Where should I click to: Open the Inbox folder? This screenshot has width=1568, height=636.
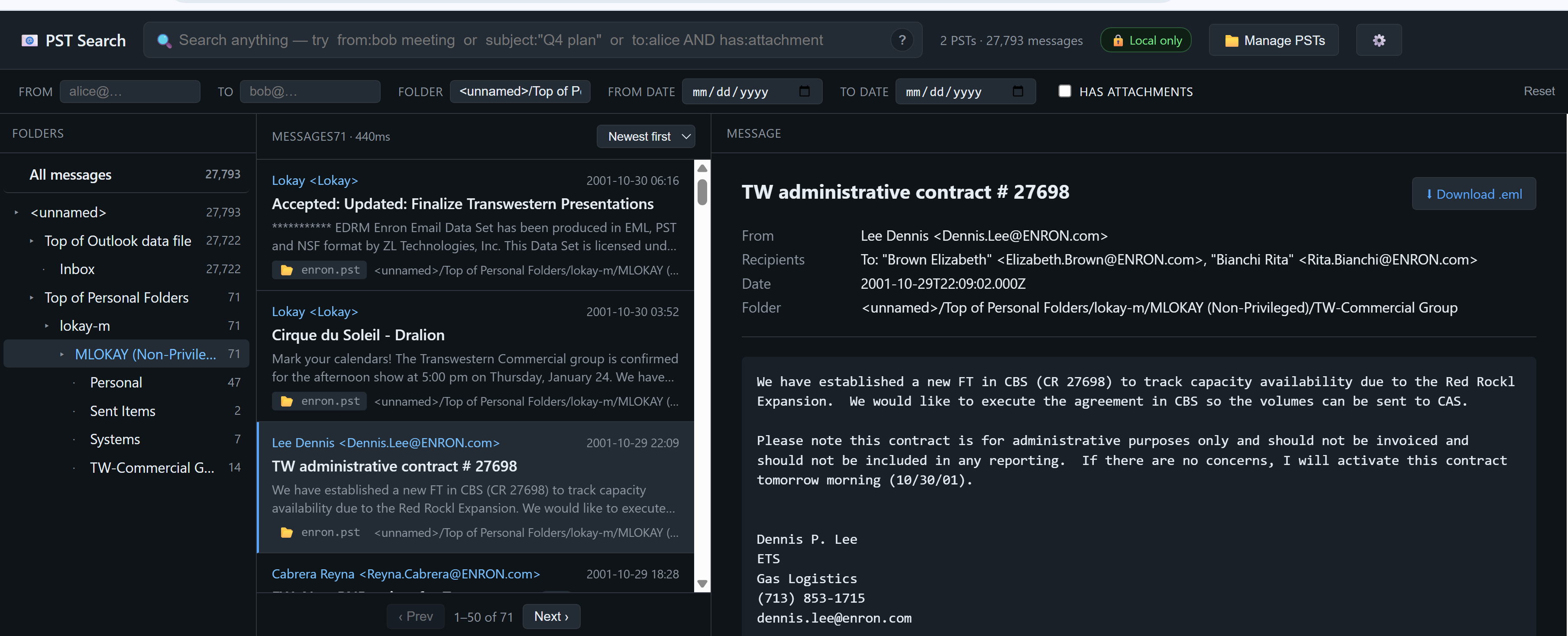pyautogui.click(x=126, y=269)
